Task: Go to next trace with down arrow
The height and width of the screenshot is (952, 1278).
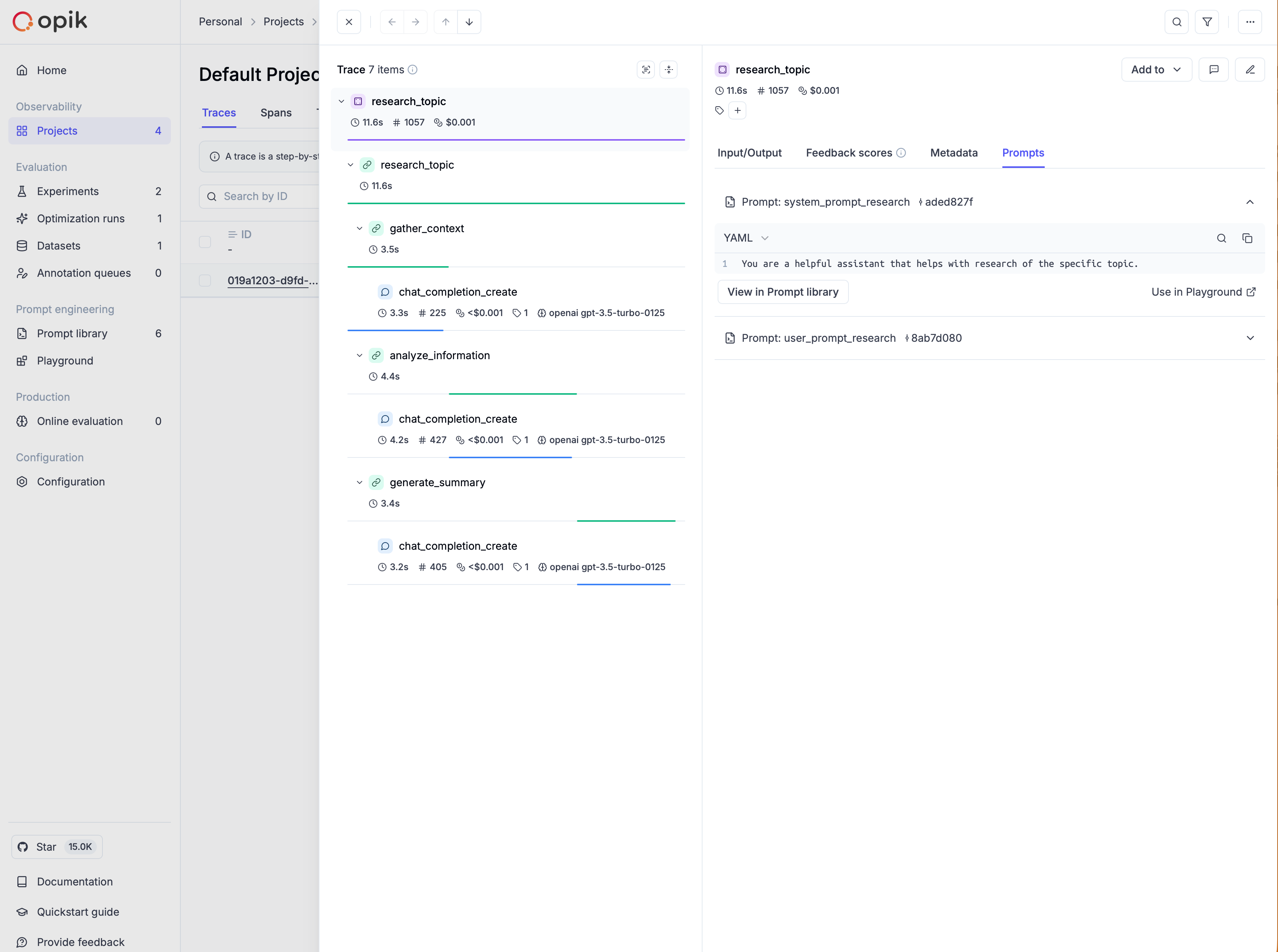Action: click(469, 22)
